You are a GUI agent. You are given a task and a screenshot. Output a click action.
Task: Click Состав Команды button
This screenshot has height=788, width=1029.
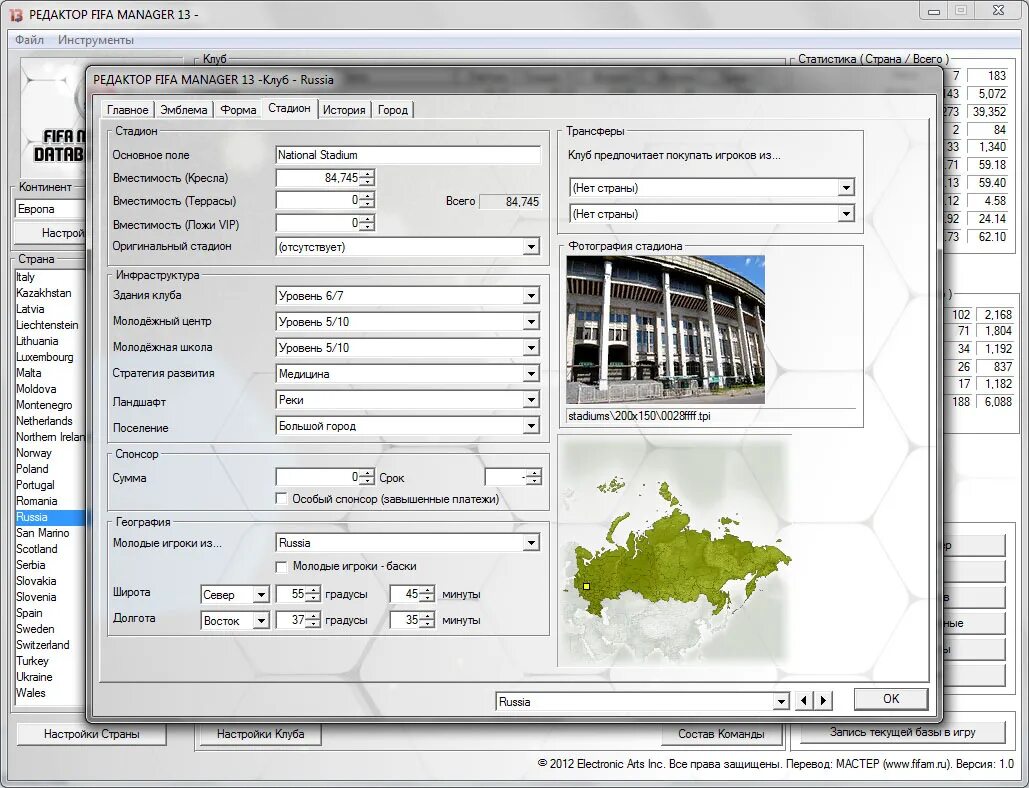(x=721, y=734)
